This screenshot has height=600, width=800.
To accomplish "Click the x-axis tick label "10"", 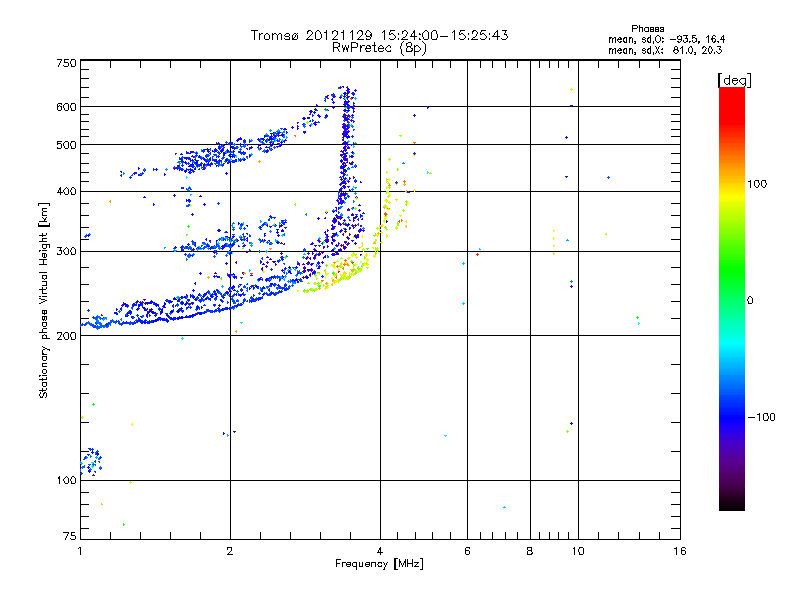I will pos(578,551).
